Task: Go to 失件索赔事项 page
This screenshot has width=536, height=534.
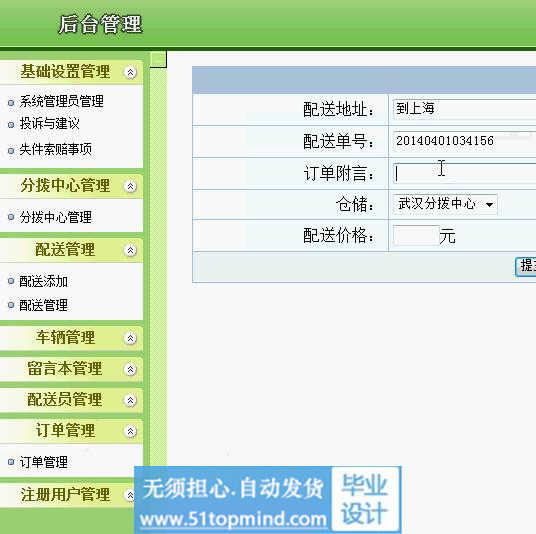Action: (55, 149)
